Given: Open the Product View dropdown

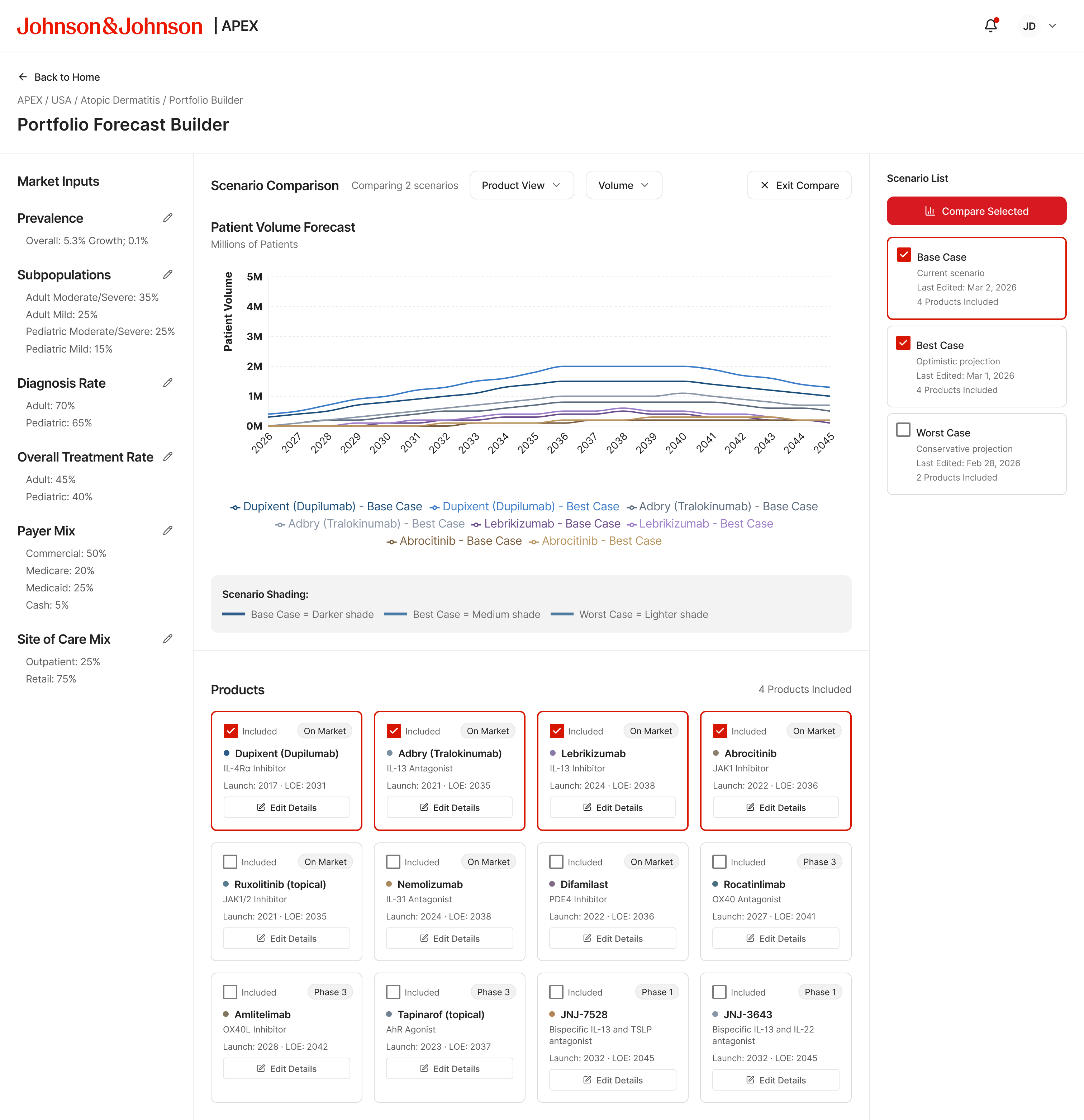Looking at the screenshot, I should [x=522, y=185].
